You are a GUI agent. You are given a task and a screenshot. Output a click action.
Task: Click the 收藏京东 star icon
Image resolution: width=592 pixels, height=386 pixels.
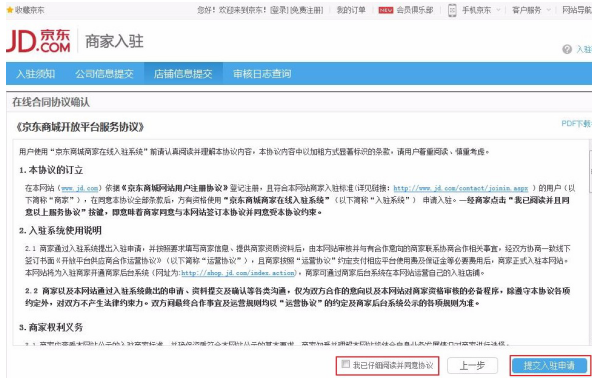click(10, 10)
